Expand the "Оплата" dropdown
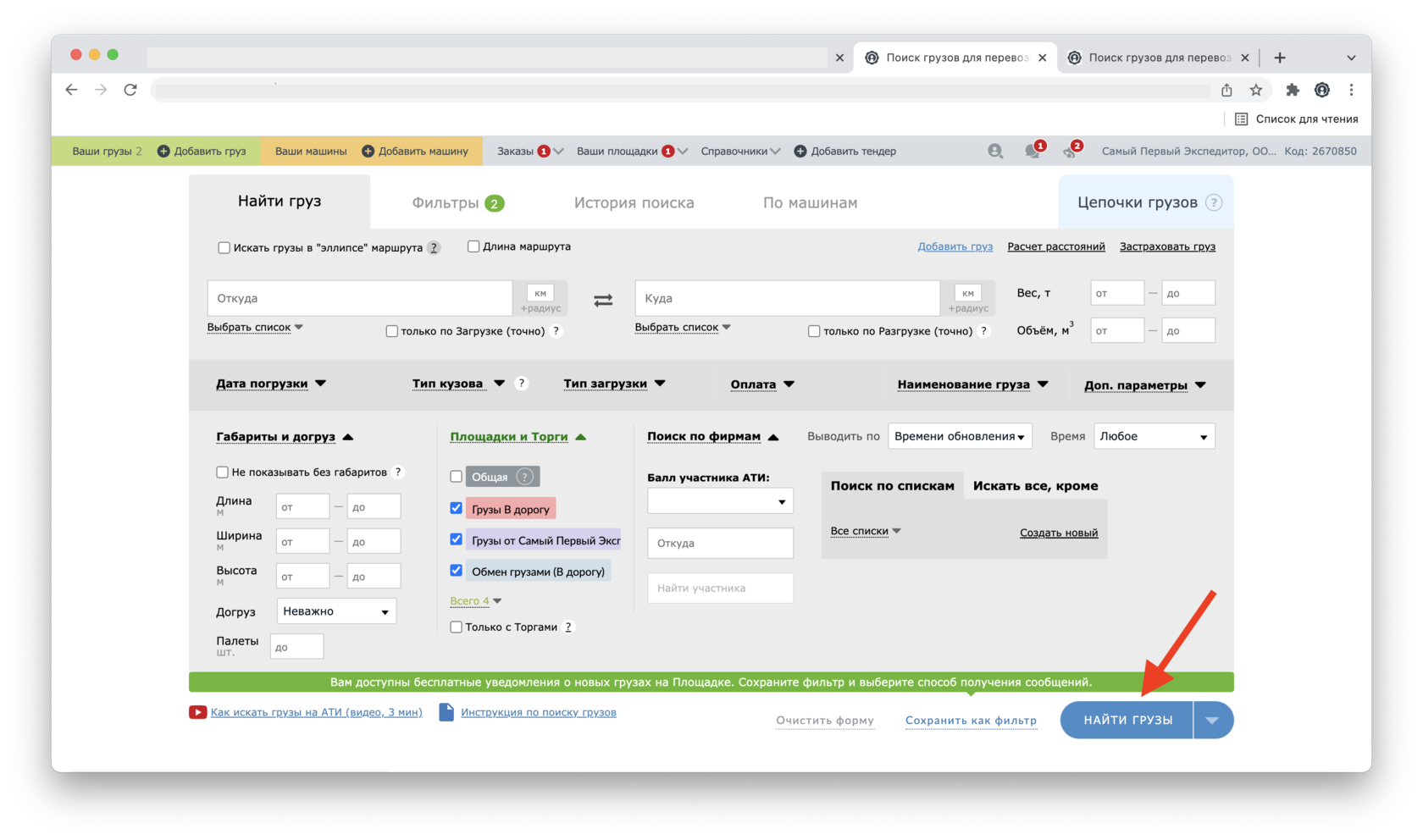 click(762, 384)
